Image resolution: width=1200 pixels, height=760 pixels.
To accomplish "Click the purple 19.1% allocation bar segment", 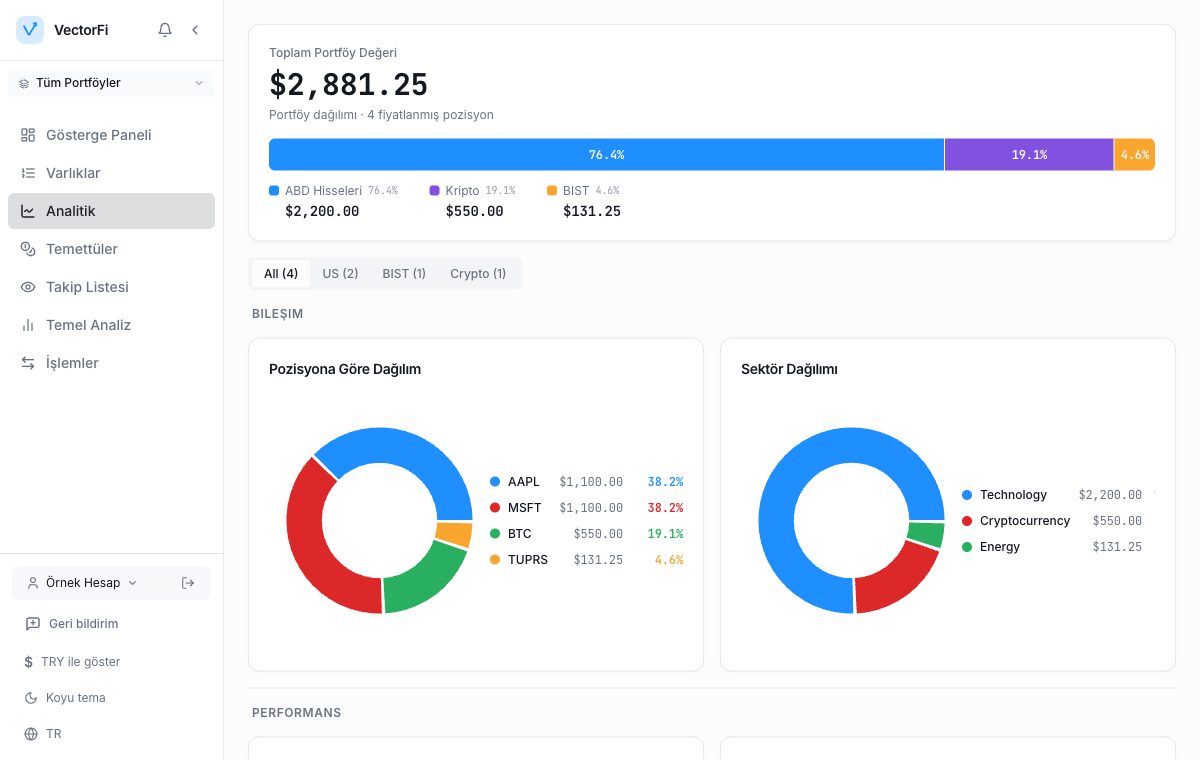I will tap(1029, 155).
